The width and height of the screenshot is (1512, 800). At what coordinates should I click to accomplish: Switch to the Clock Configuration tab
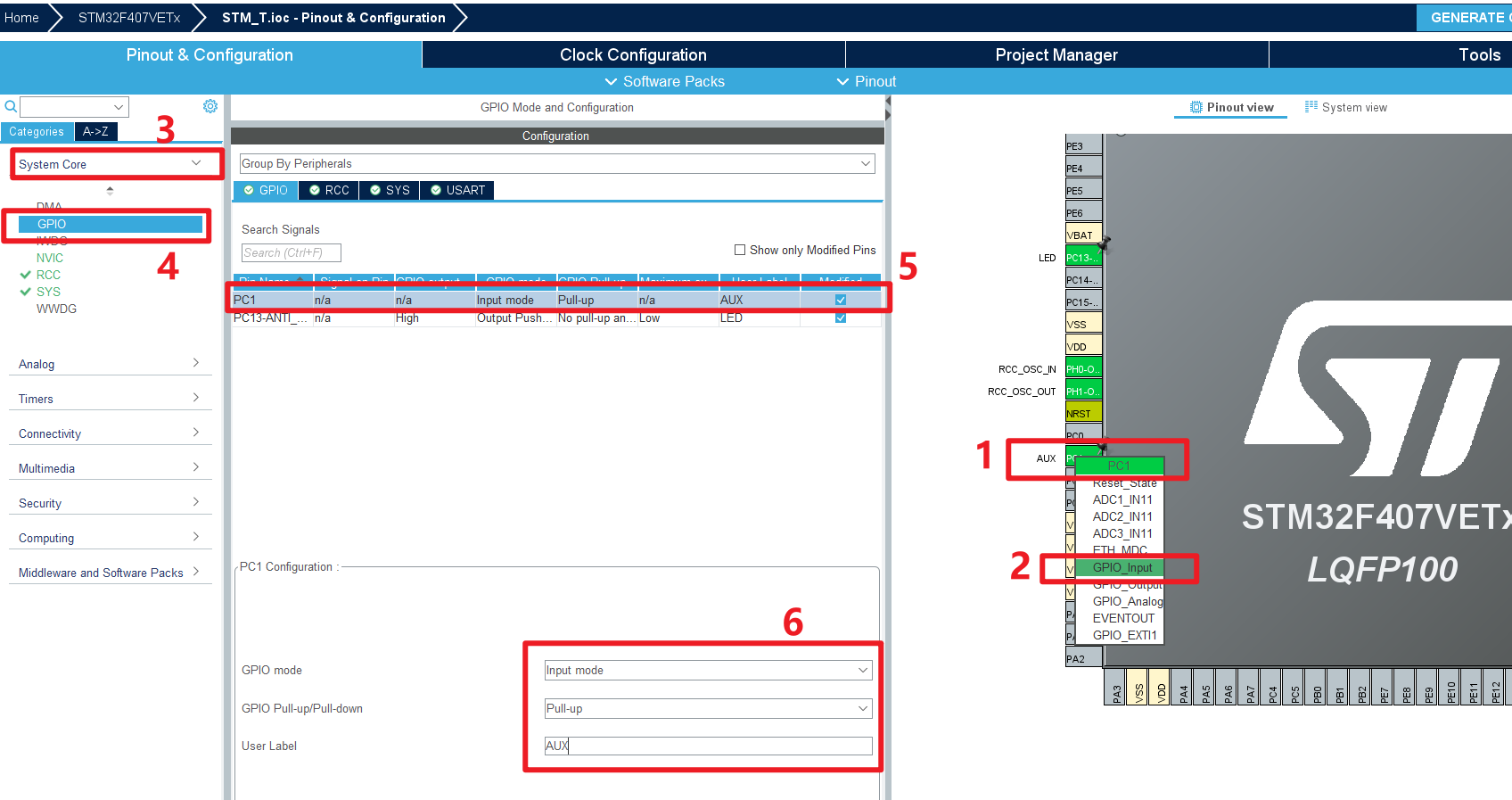pyautogui.click(x=633, y=55)
